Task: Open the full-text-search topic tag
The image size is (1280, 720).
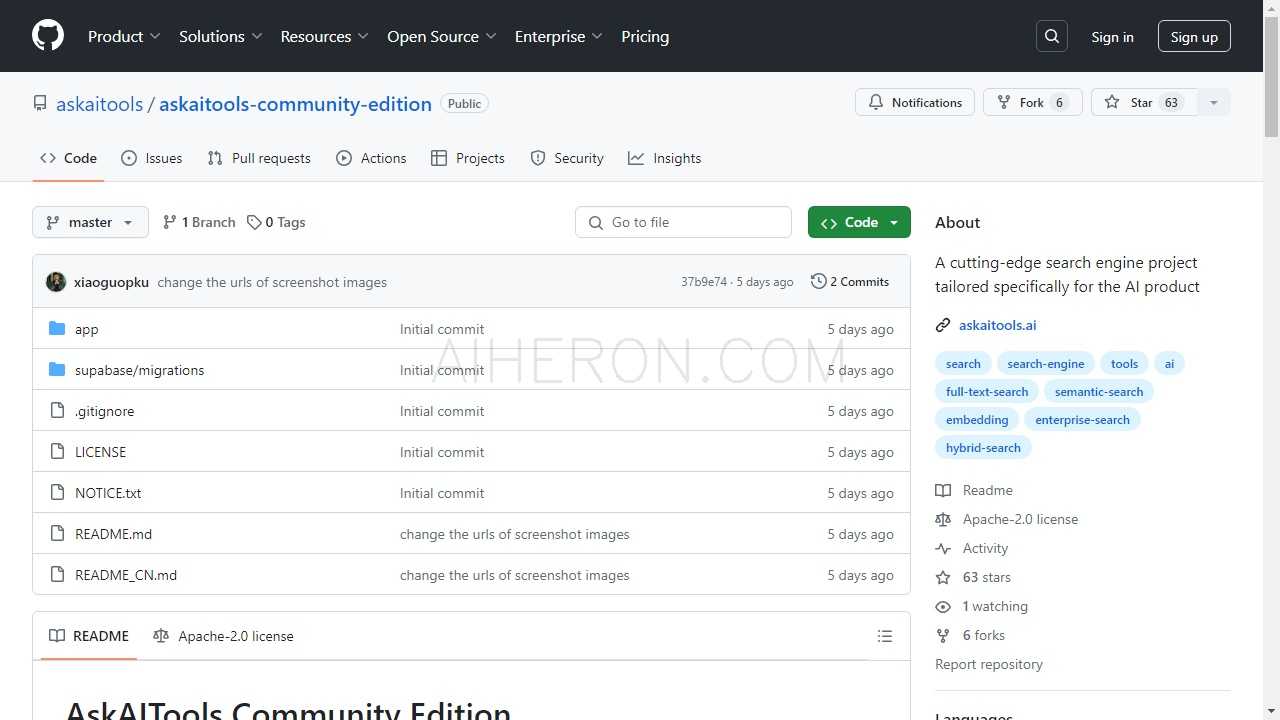Action: point(987,392)
